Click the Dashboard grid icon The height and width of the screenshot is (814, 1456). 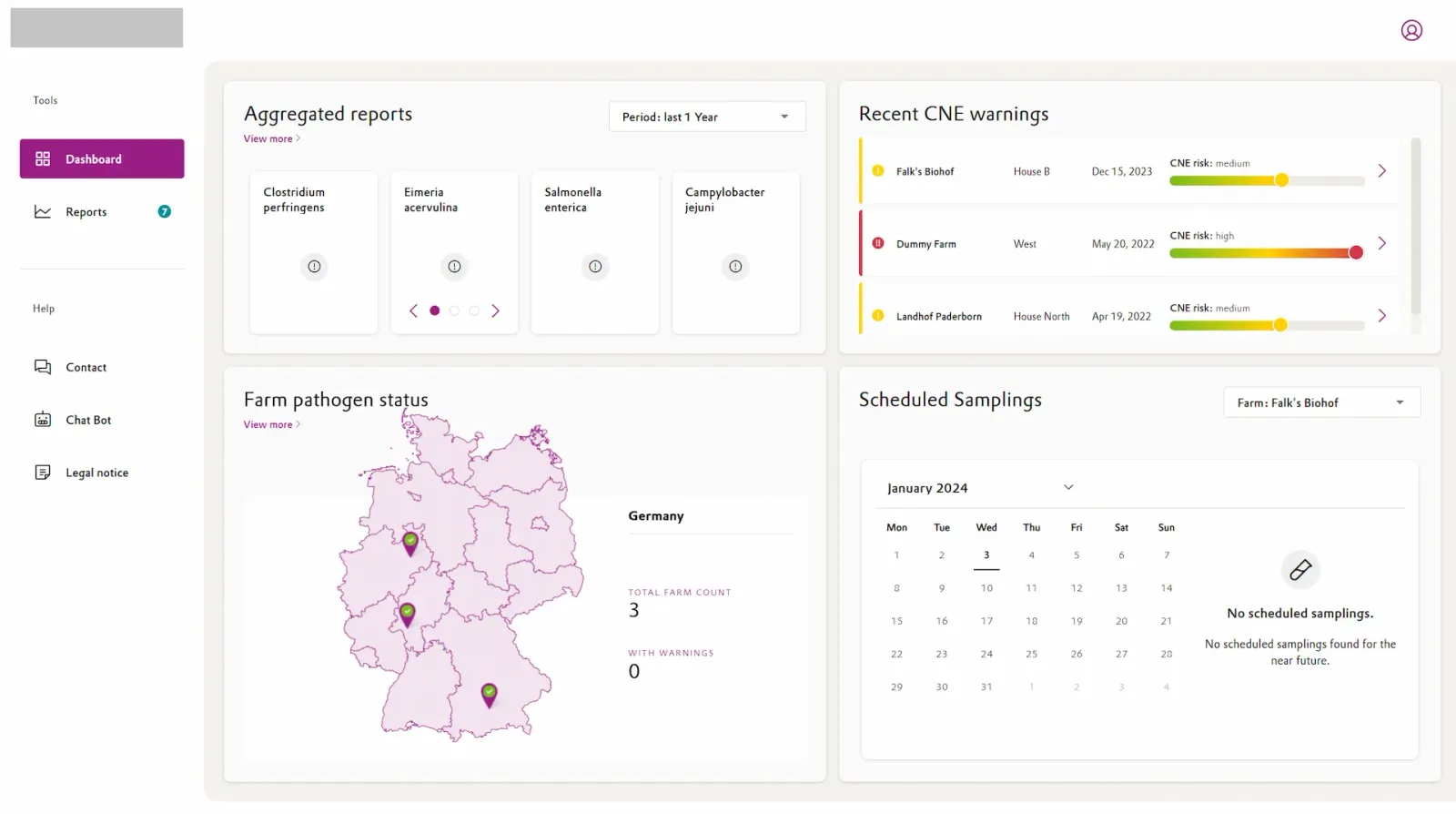[x=43, y=158]
